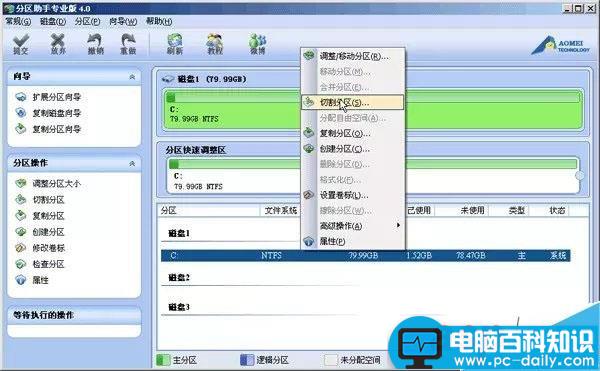Open the AOMEI Technology logo
This screenshot has height=371, width=600.
(561, 46)
